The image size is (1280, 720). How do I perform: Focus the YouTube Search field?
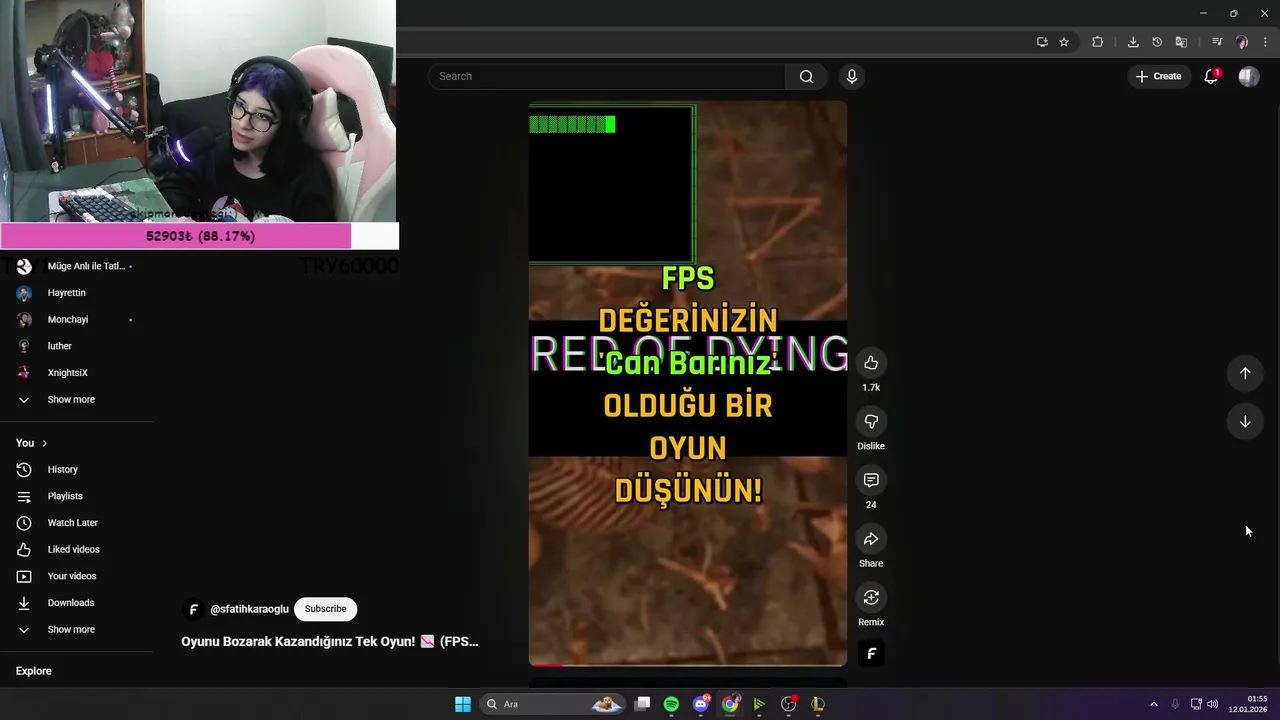[x=607, y=77]
